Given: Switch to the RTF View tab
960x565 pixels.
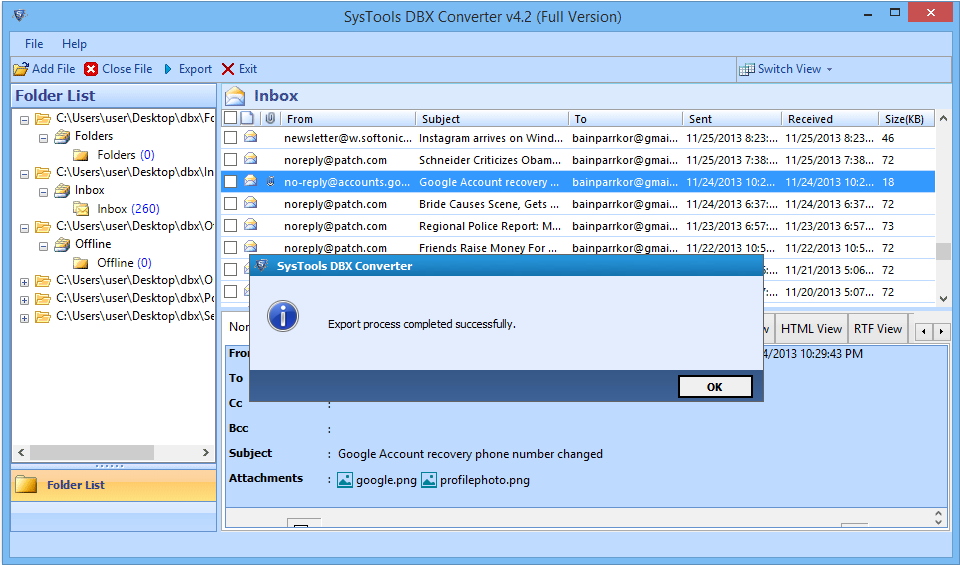Looking at the screenshot, I should (878, 329).
